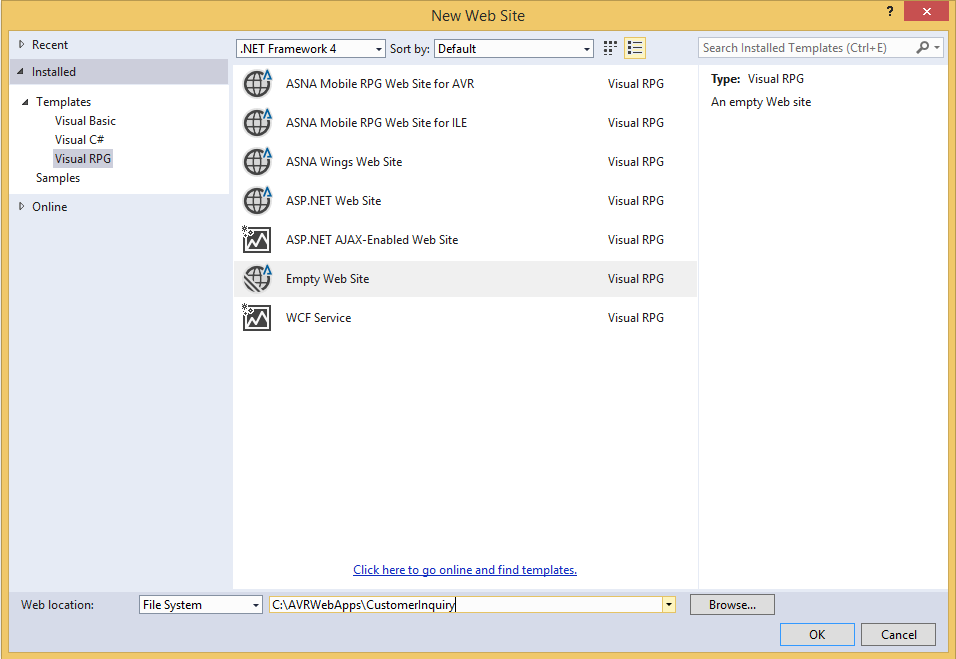Click the WCF Service template icon

(257, 318)
